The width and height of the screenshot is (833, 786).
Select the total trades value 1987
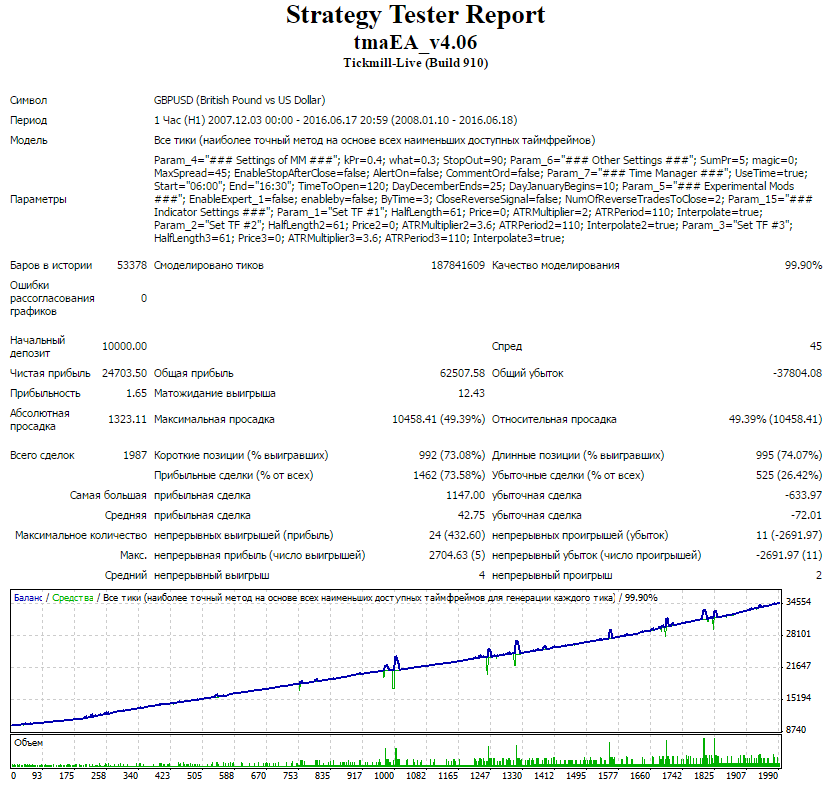pyautogui.click(x=135, y=456)
